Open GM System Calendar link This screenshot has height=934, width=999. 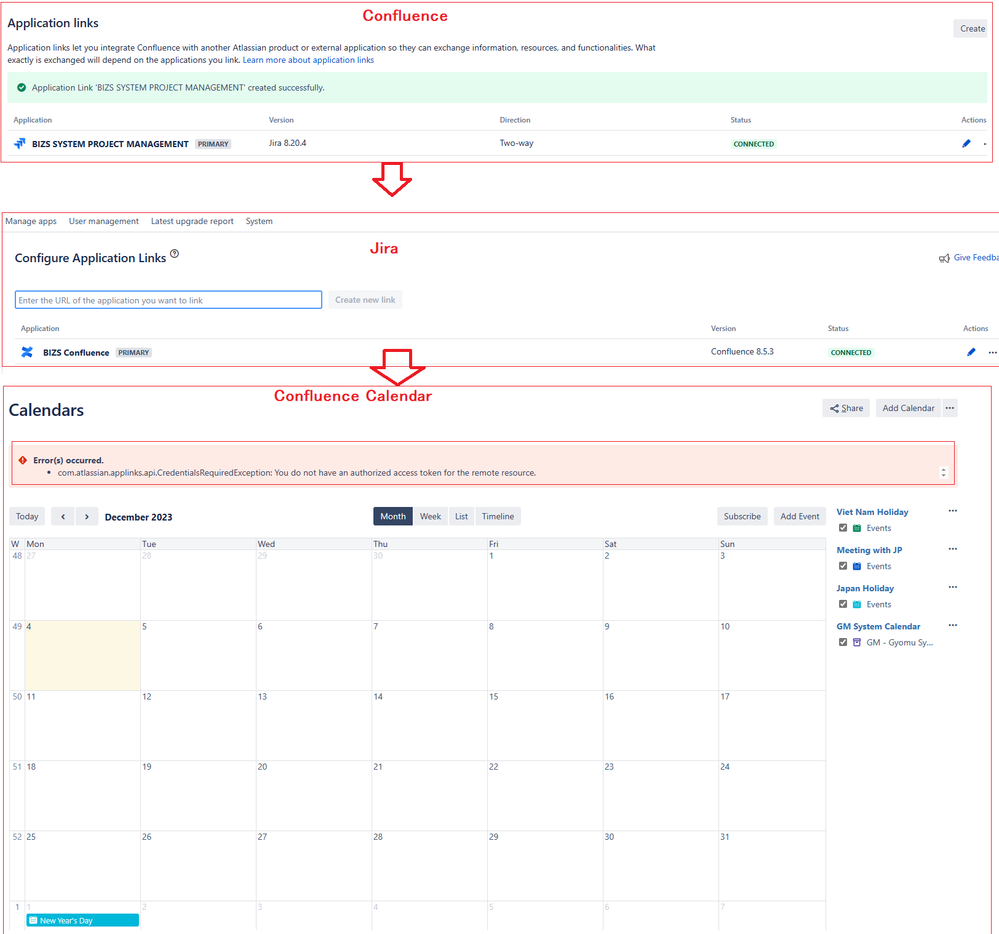pyautogui.click(x=878, y=626)
